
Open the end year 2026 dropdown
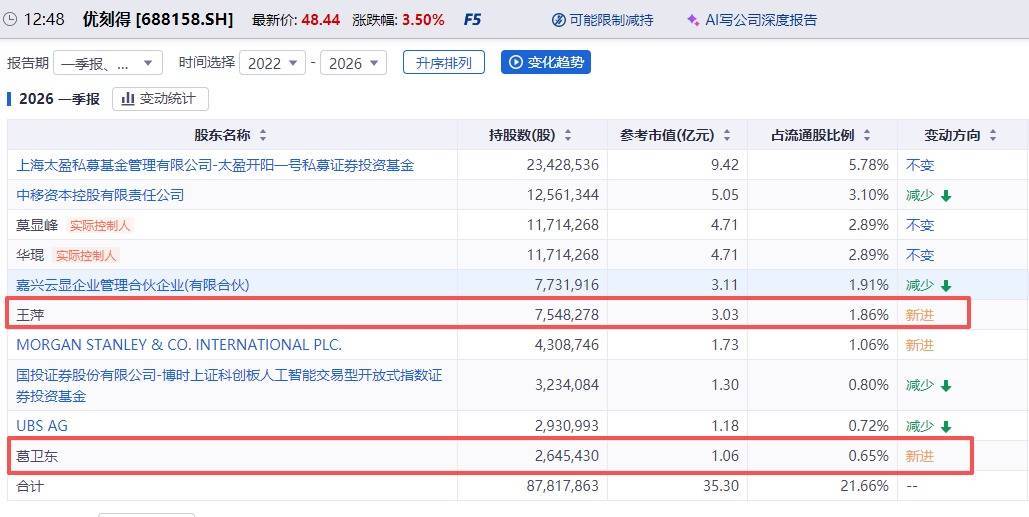click(354, 63)
